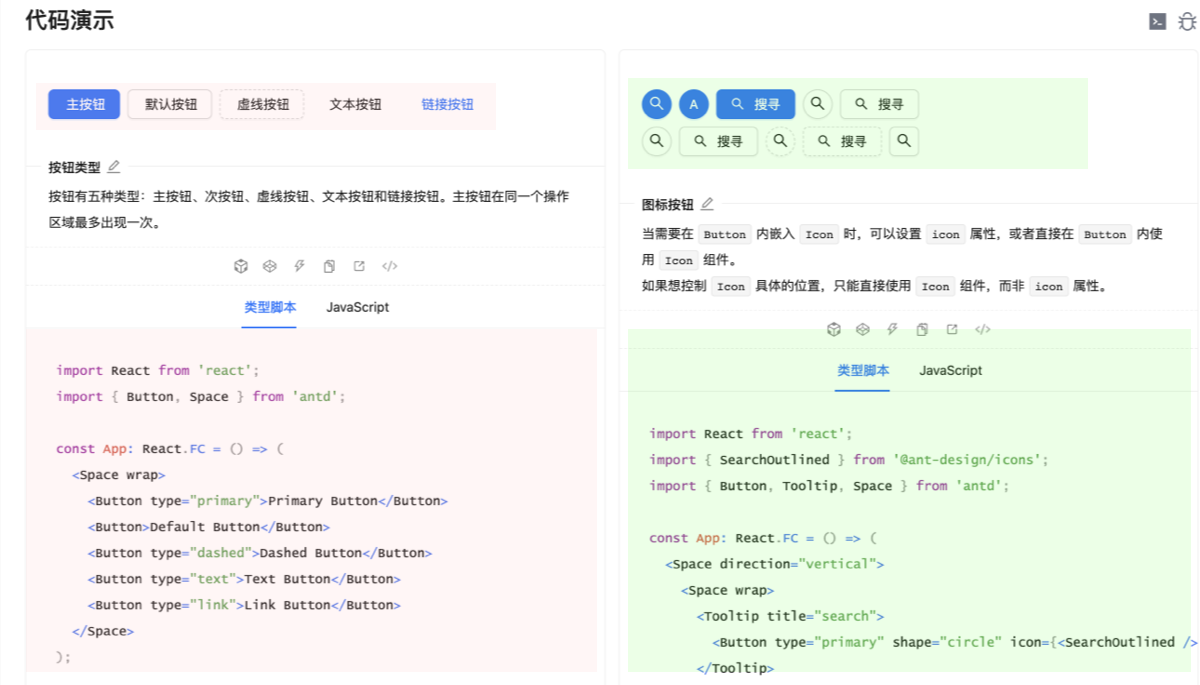The height and width of the screenshot is (685, 1200).
Task: Click the 链接按钮 link button
Action: click(447, 104)
